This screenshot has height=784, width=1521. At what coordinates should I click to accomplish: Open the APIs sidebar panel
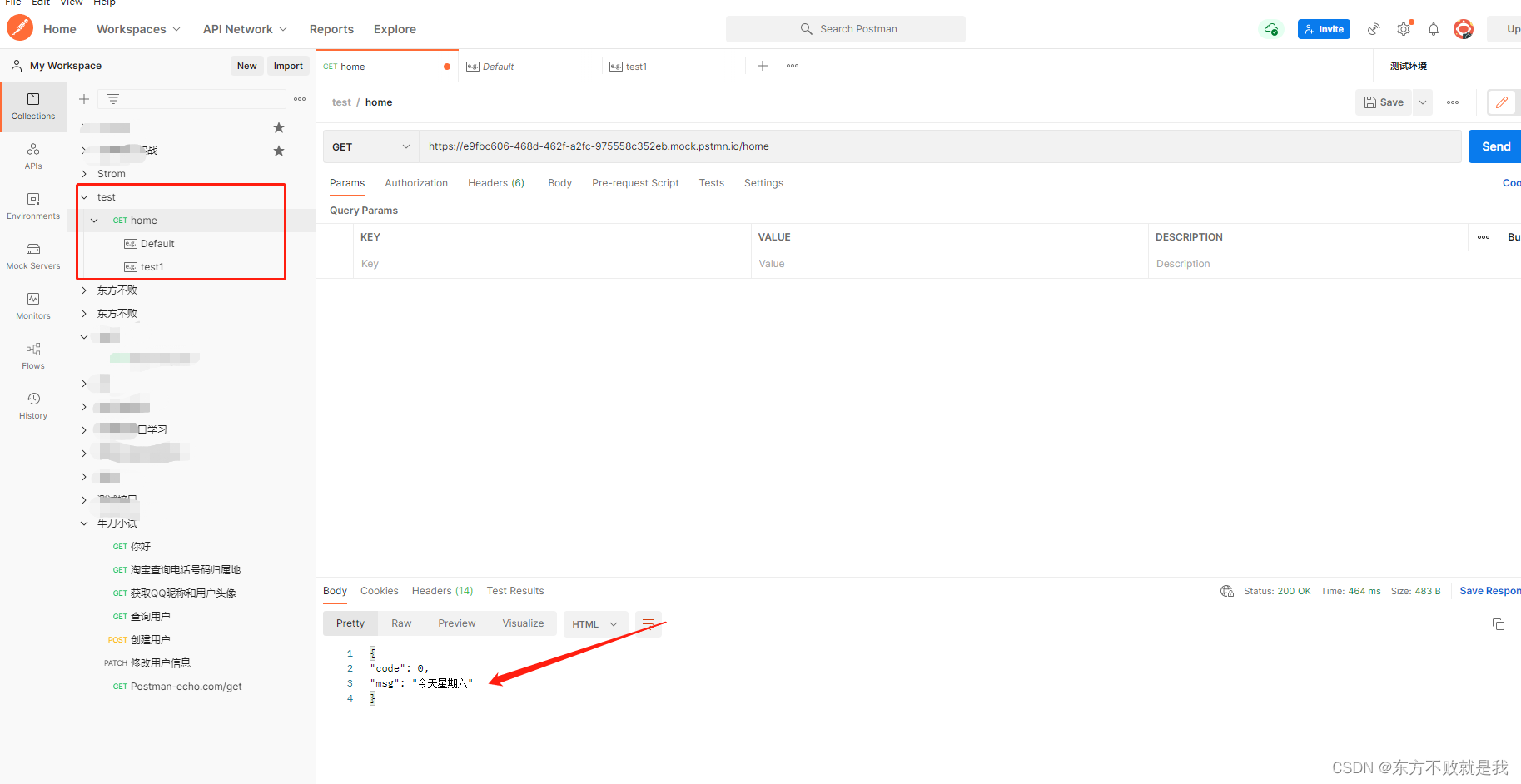32,155
